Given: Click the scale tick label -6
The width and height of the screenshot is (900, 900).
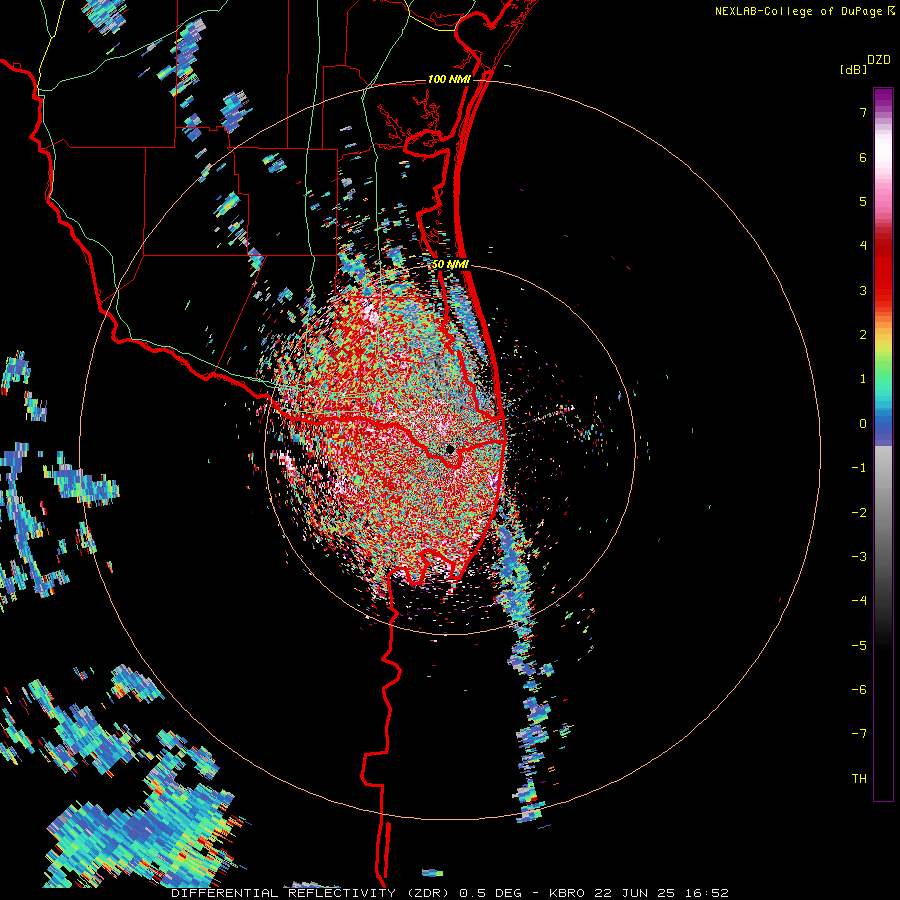Looking at the screenshot, I should (x=859, y=690).
